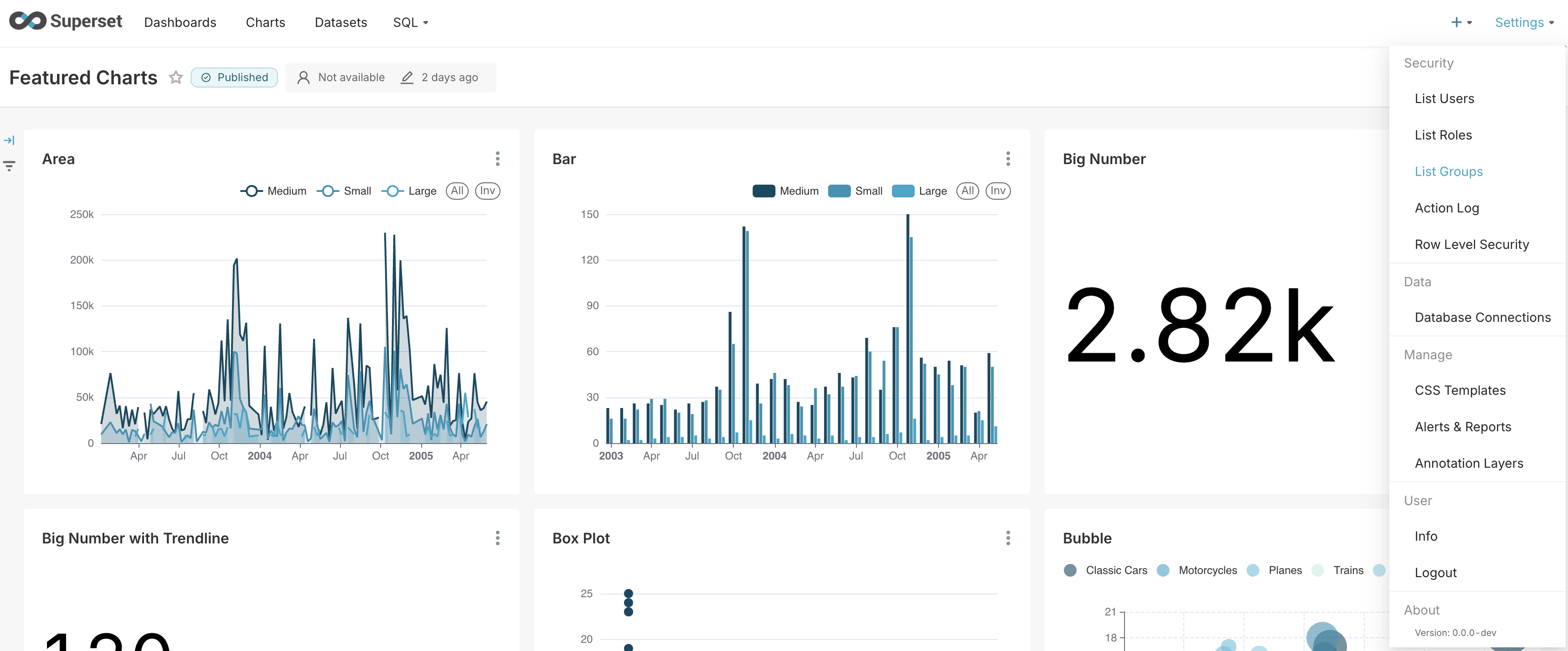
Task: Select All in the Area chart legend
Action: click(x=457, y=191)
